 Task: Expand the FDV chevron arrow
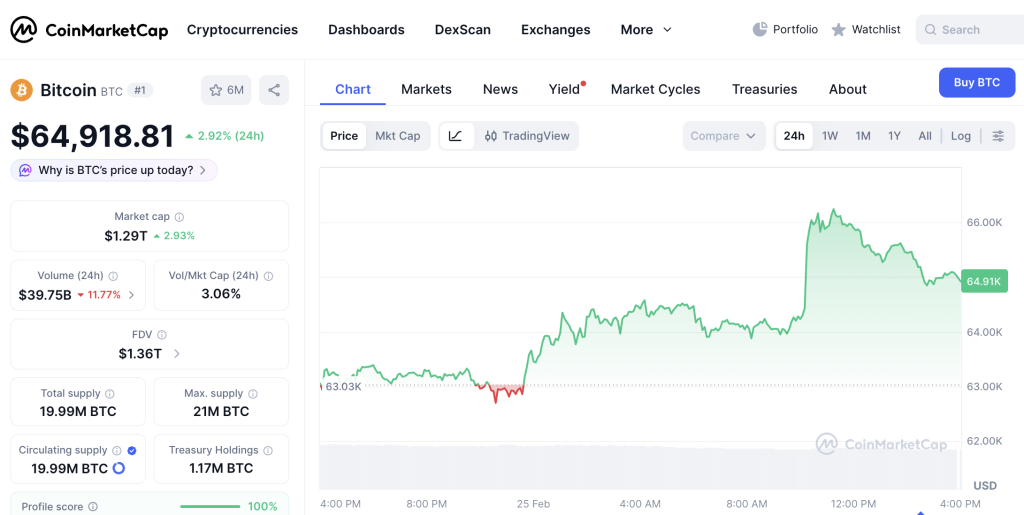177,354
